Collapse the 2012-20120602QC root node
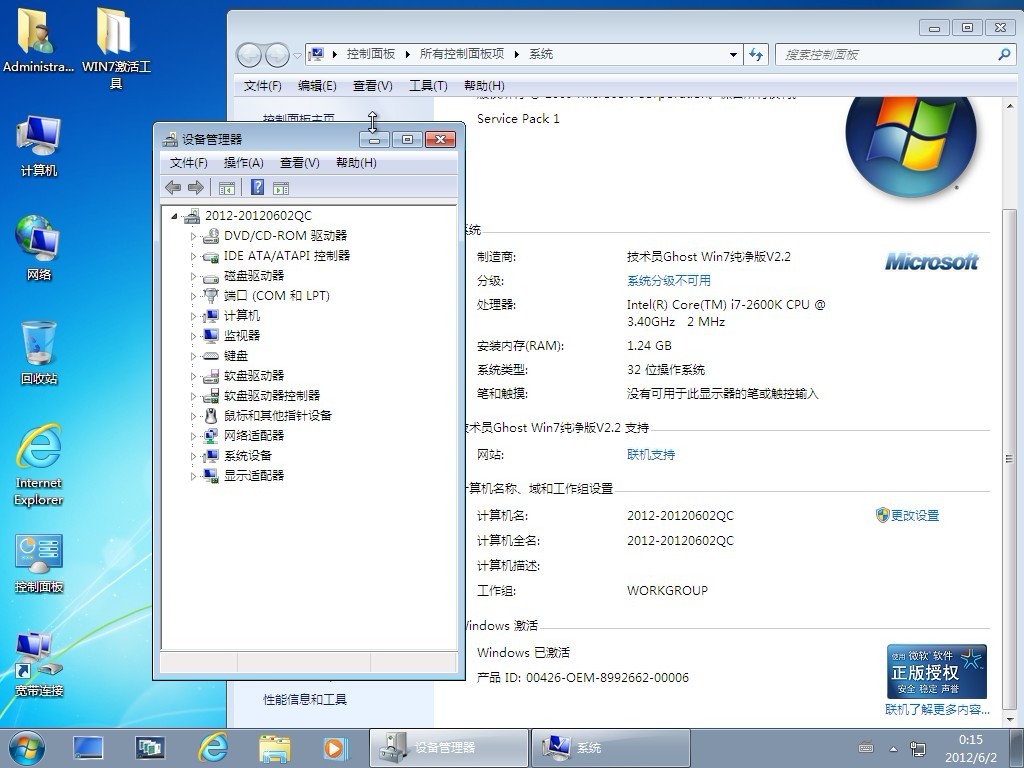This screenshot has height=768, width=1024. 174,216
